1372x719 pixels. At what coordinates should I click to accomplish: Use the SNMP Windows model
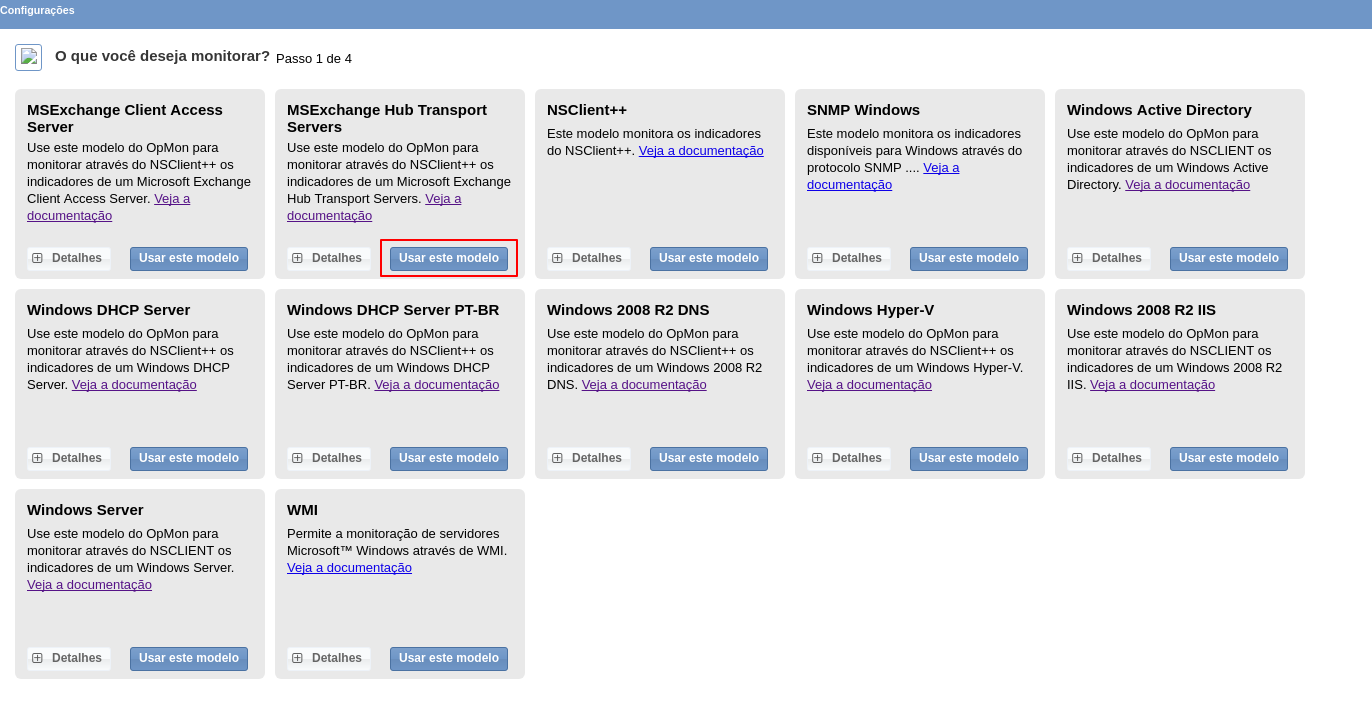(969, 259)
